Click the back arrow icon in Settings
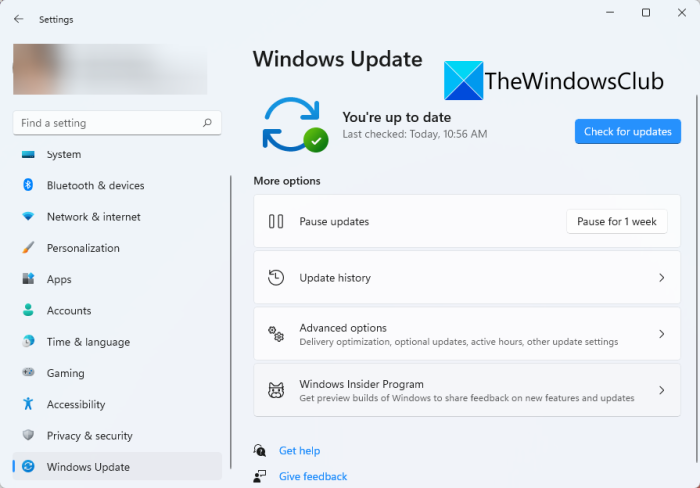The height and width of the screenshot is (488, 700). [x=18, y=19]
